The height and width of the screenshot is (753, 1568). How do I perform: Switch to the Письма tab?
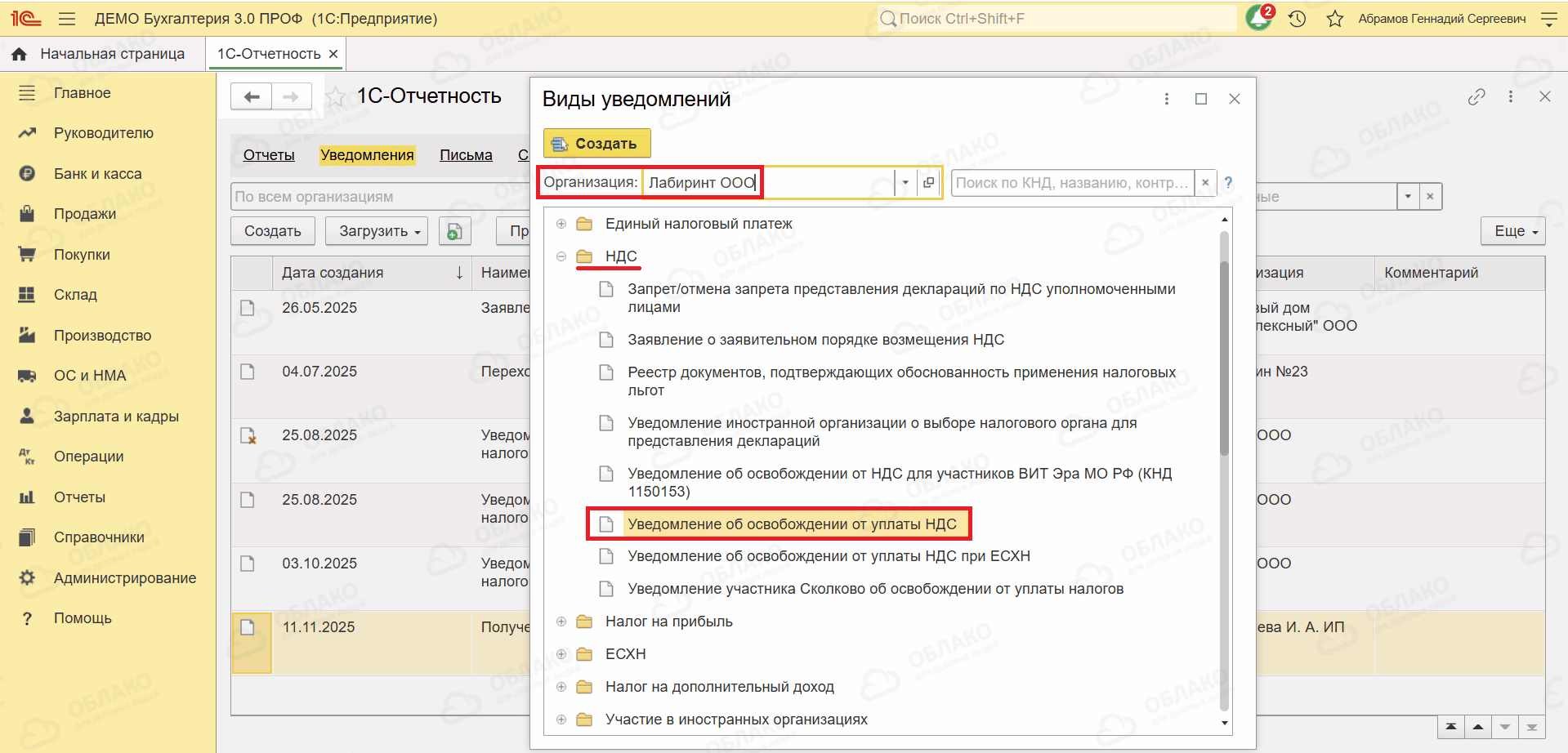(x=466, y=155)
